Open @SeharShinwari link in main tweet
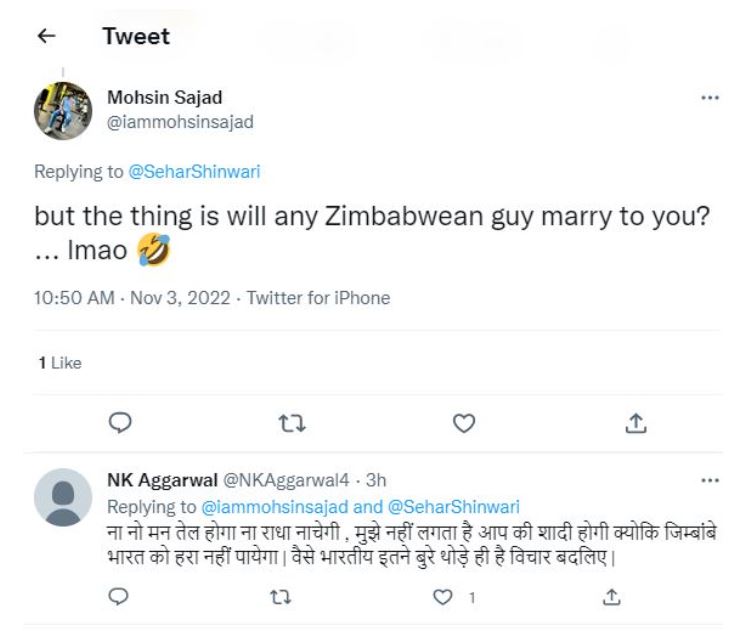Screen dimensions: 749x631 click(194, 171)
